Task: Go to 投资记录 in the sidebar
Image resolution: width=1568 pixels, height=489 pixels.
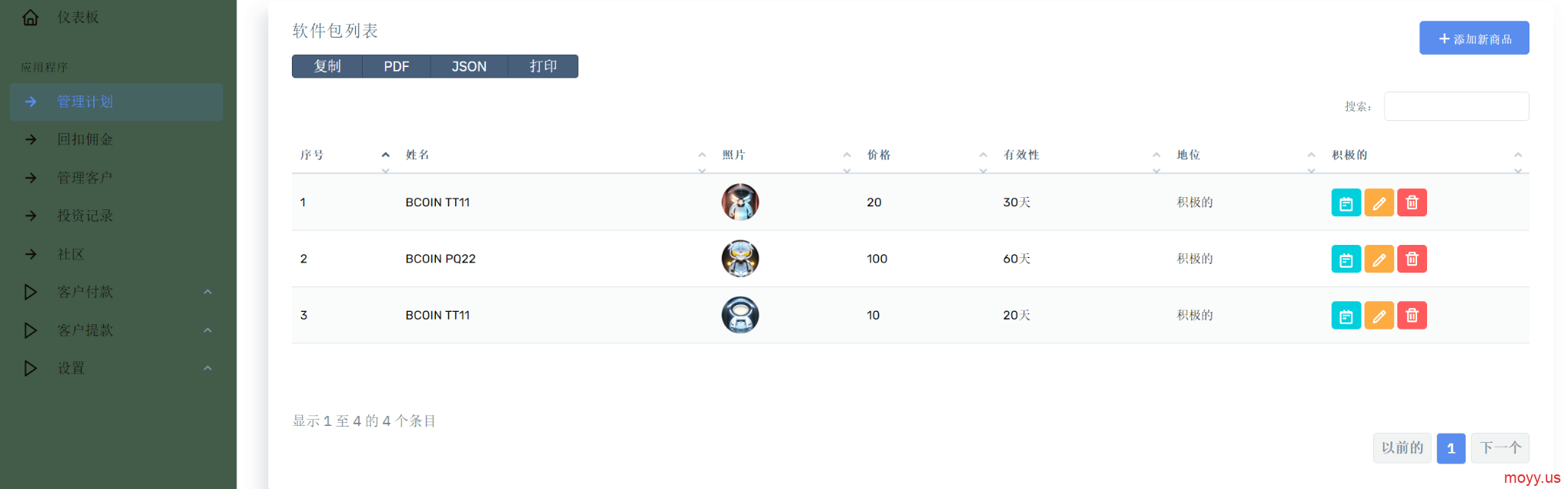Action: pyautogui.click(x=117, y=216)
